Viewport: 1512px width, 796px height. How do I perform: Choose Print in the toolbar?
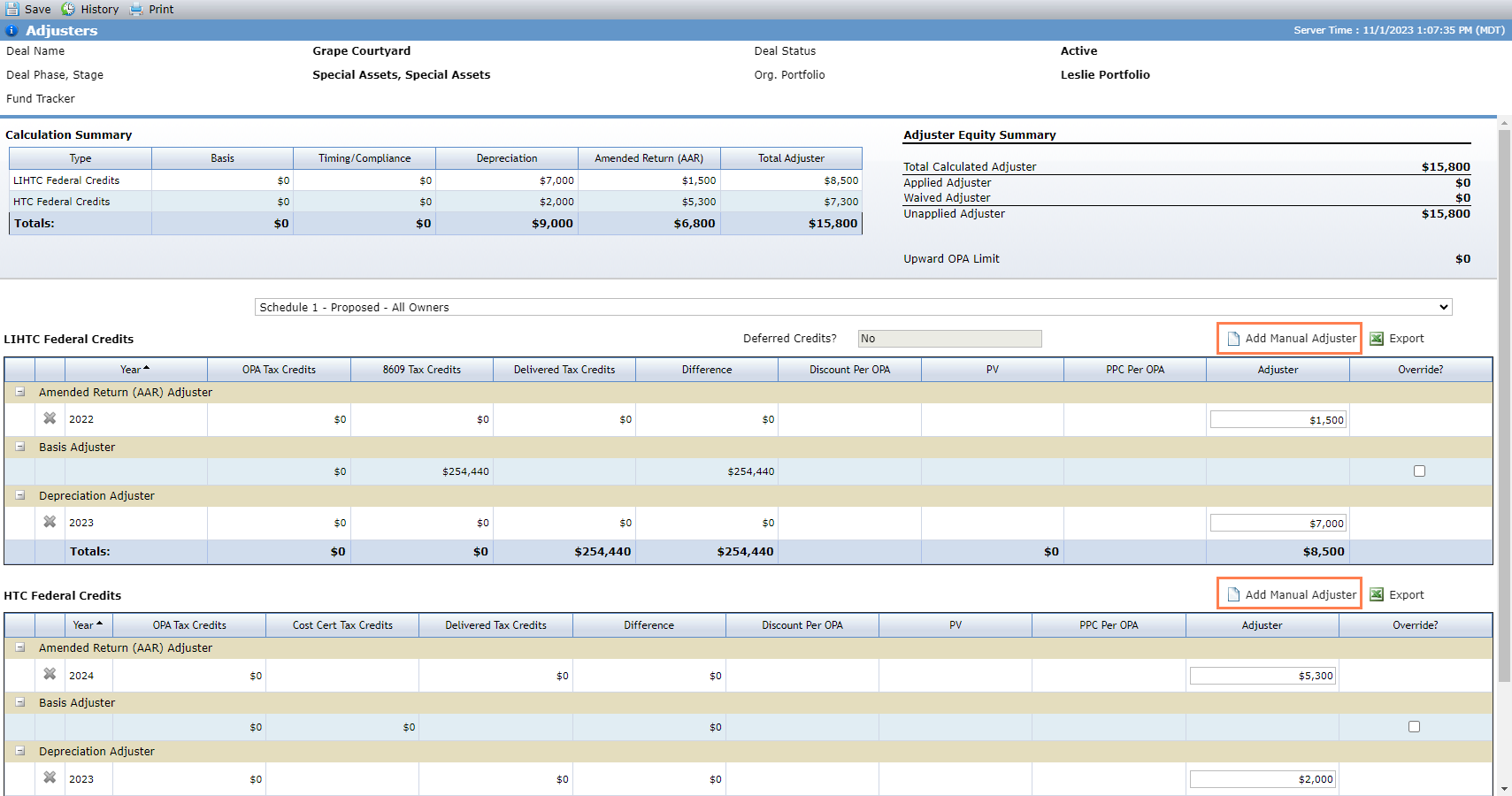[x=161, y=10]
